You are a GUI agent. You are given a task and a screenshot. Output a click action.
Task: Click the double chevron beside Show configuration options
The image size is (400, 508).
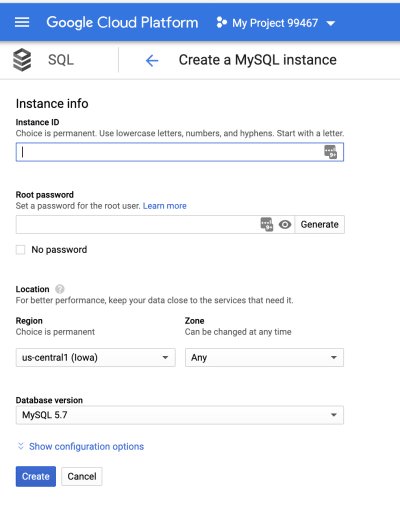21,446
